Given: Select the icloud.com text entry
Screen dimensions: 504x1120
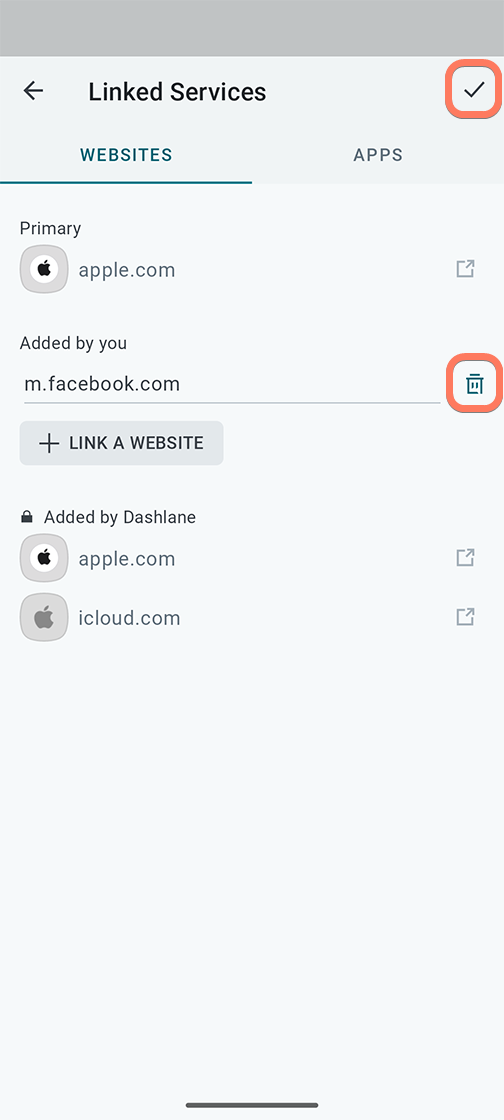Looking at the screenshot, I should click(129, 618).
